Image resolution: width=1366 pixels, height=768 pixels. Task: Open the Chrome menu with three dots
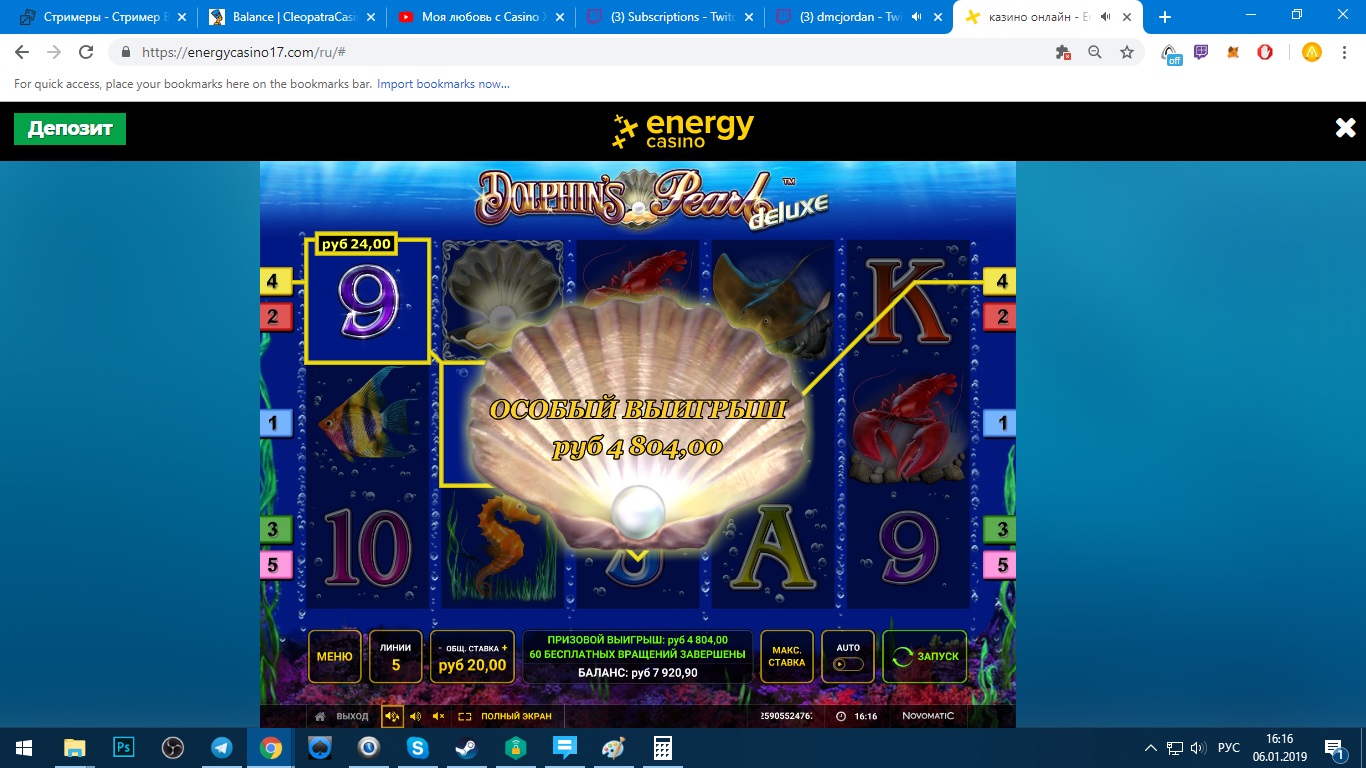tap(1344, 51)
